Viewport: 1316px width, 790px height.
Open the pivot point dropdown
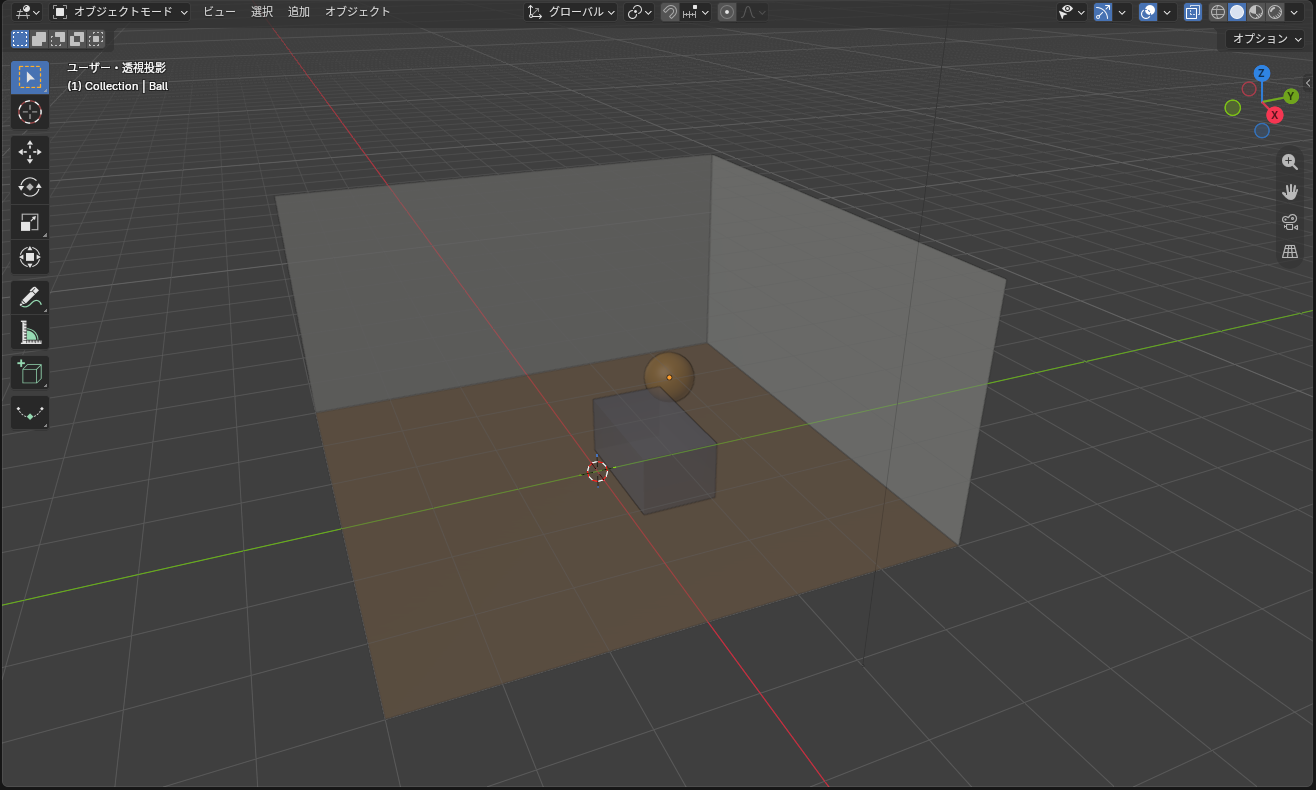click(x=639, y=12)
